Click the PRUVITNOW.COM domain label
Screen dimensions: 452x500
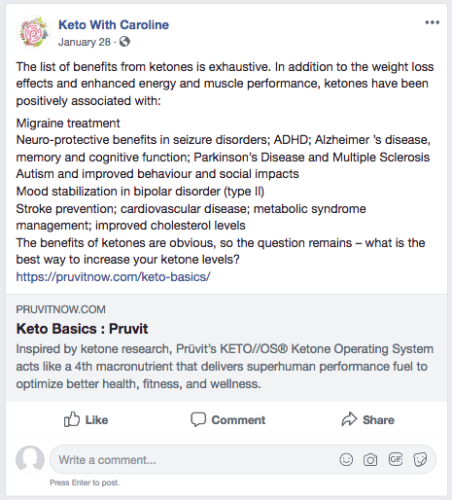click(x=61, y=309)
